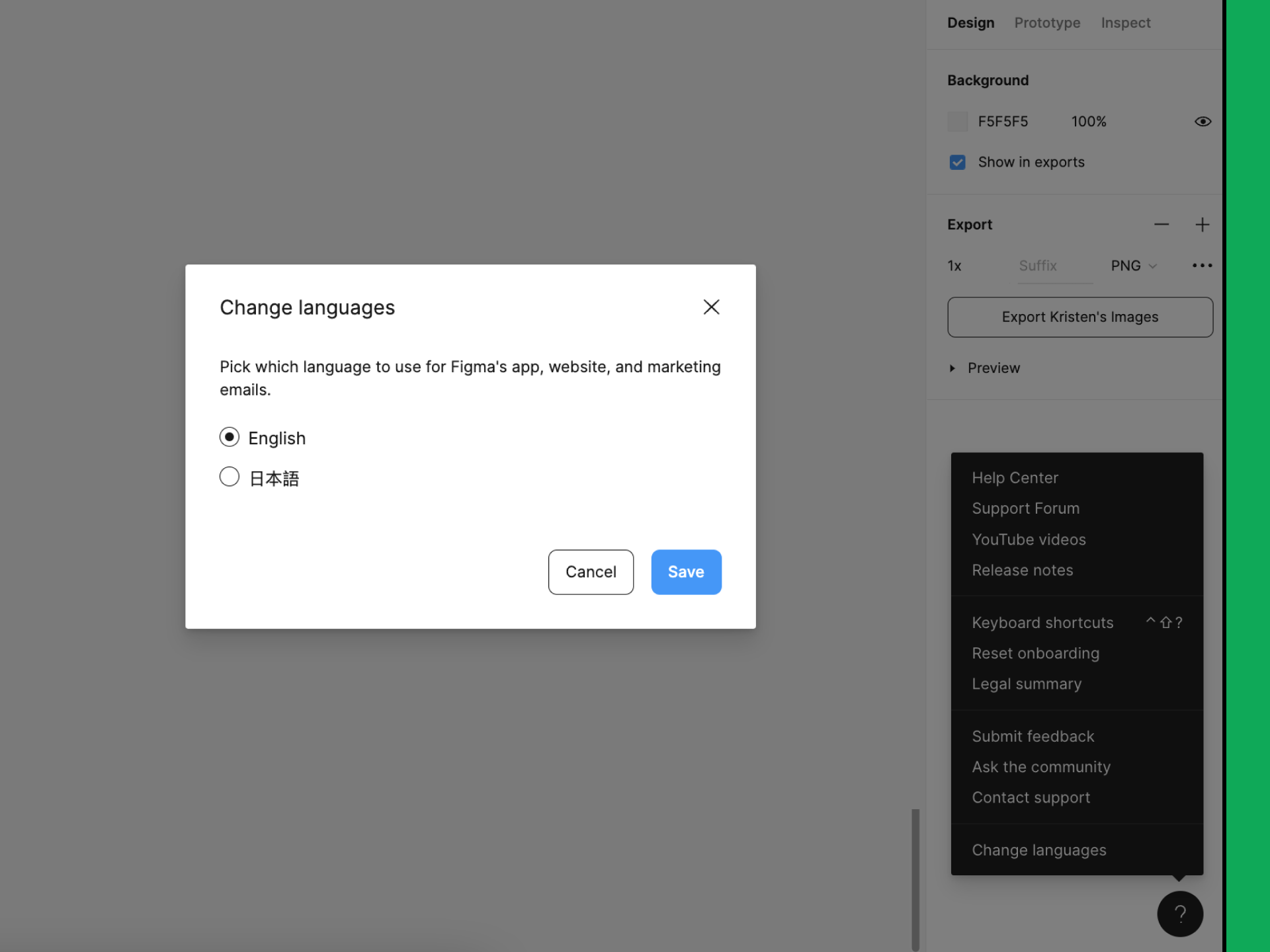Close the Change languages dialog
The image size is (1270, 952).
[711, 307]
